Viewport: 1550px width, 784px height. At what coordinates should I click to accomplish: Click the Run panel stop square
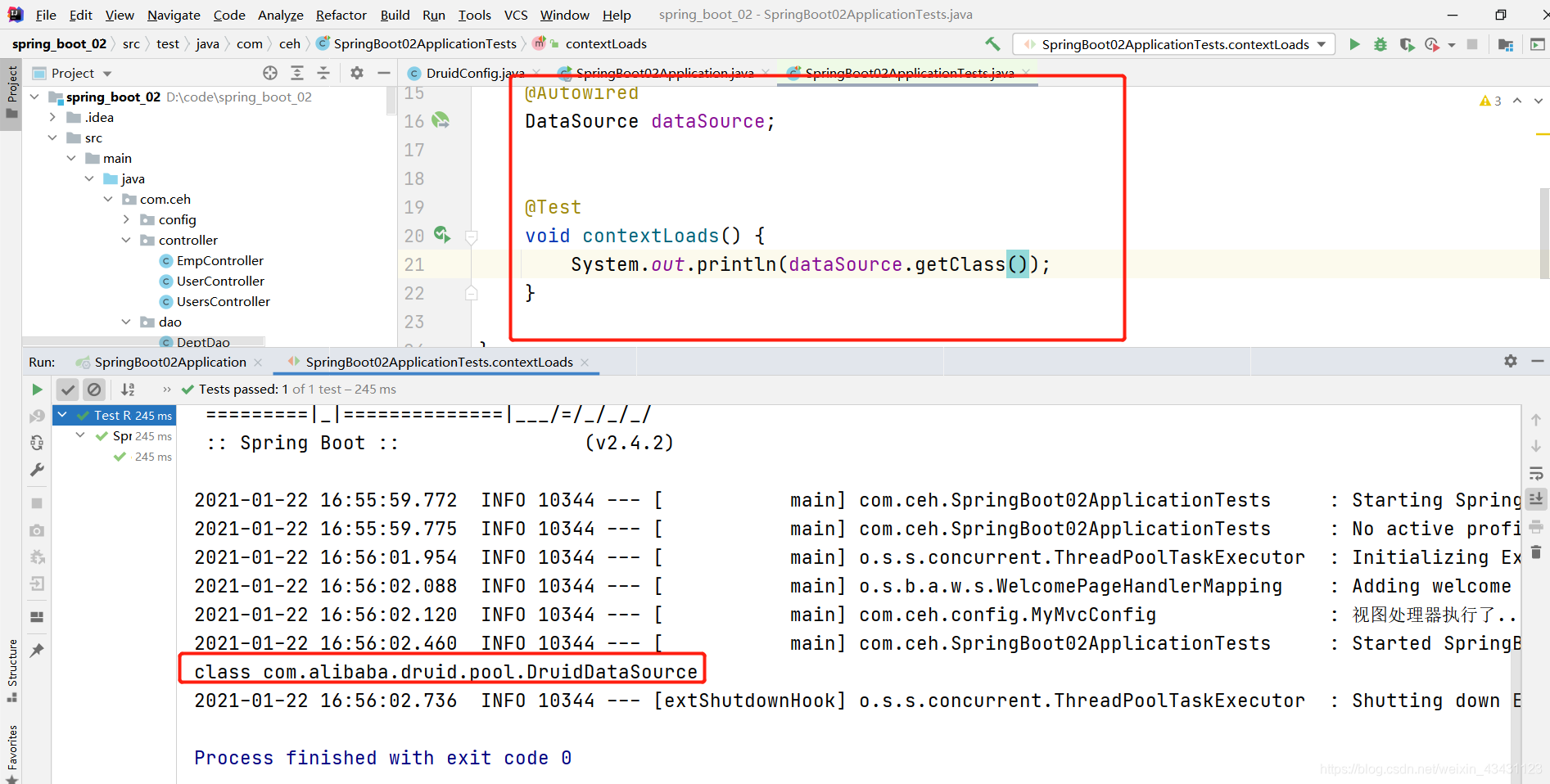37,503
